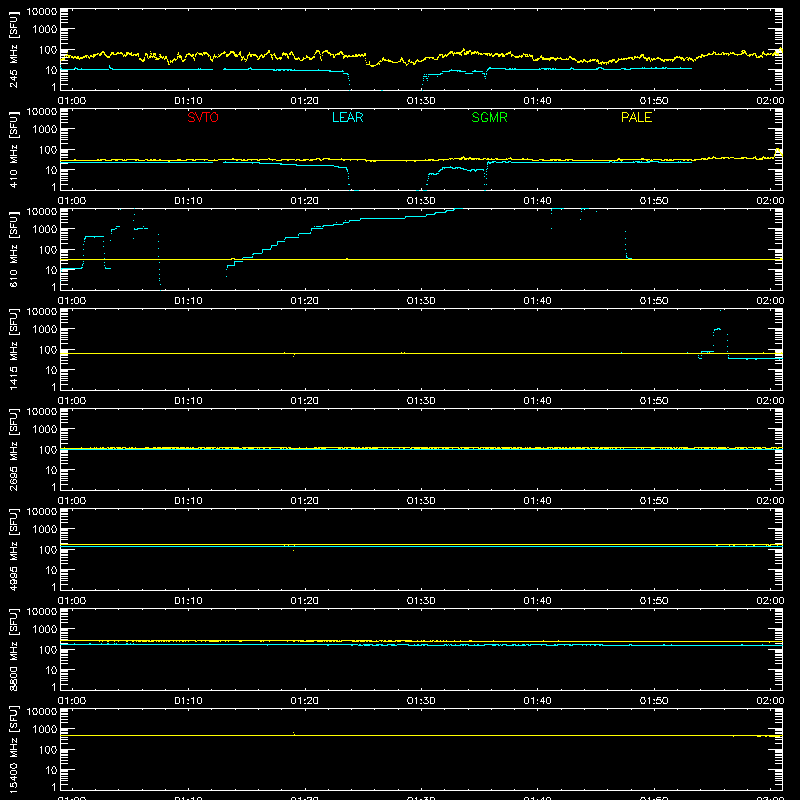Click 01:20 time label under 4995 MHz panel
The width and height of the screenshot is (800, 800).
[305, 601]
